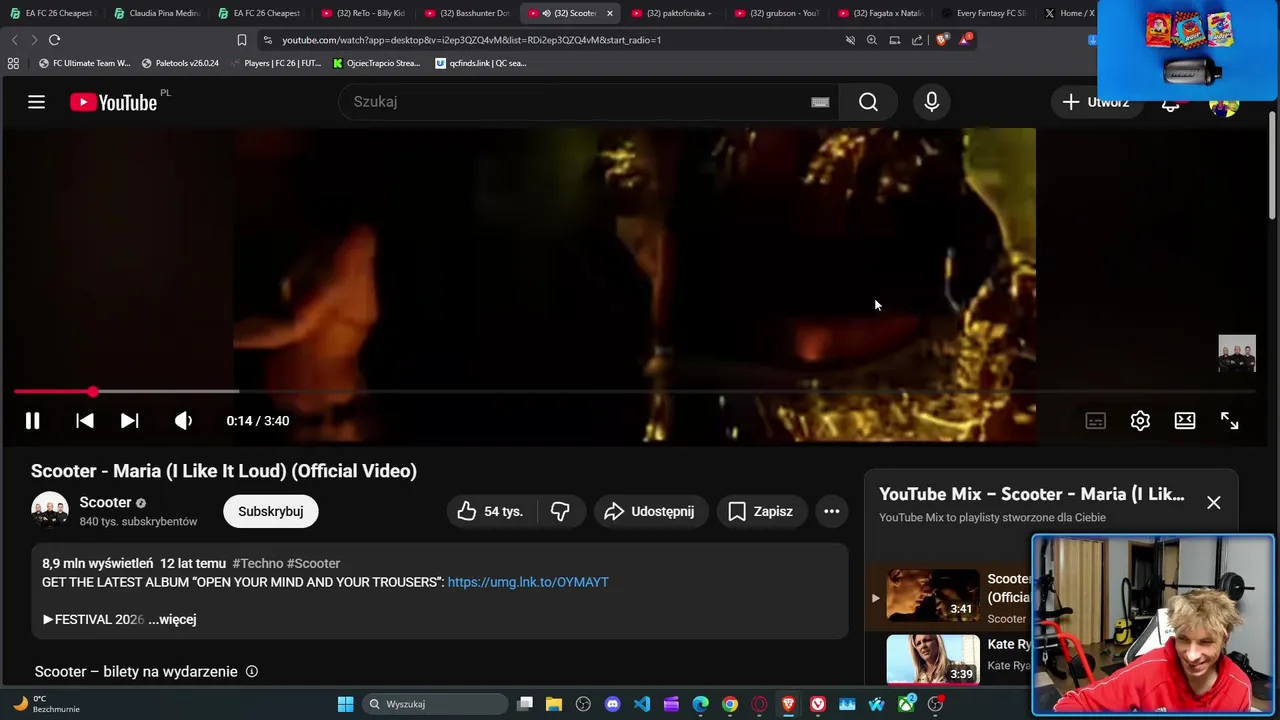This screenshot has width=1280, height=720.
Task: Open the umg.lnk.to/OYMAYT link
Action: (x=528, y=582)
